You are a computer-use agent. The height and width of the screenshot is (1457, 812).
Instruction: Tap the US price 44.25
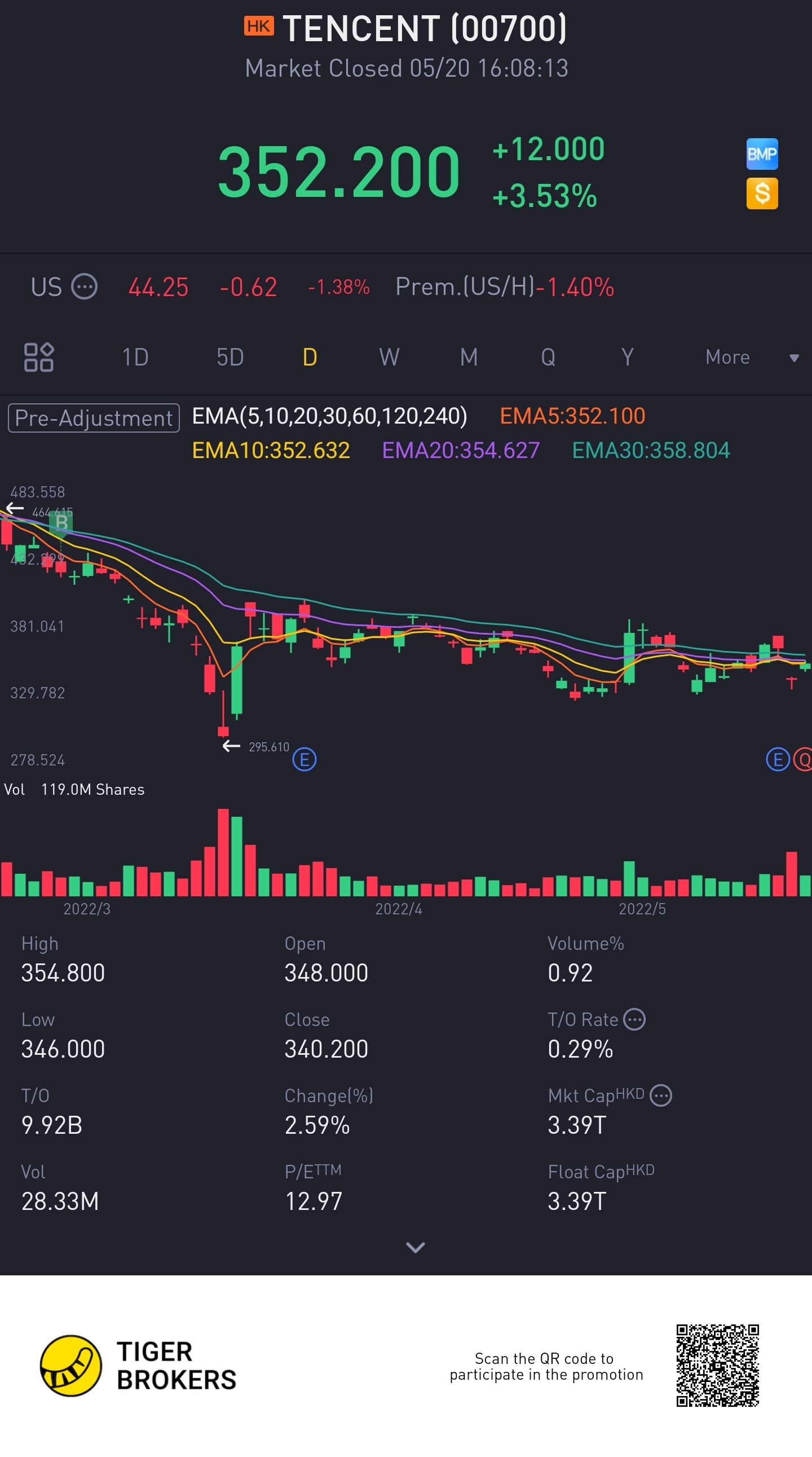coord(158,287)
